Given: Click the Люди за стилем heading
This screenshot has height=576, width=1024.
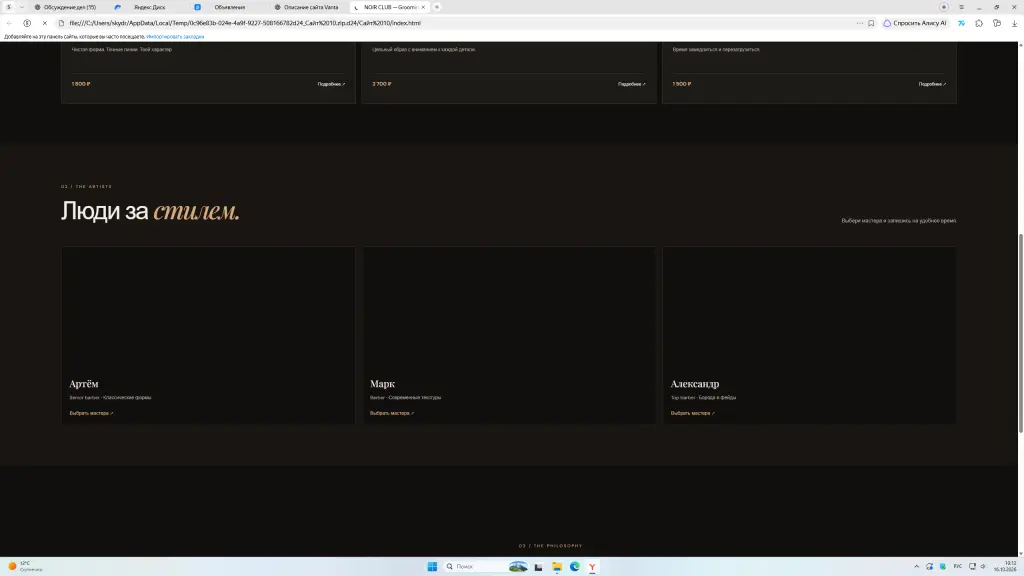Looking at the screenshot, I should click(x=150, y=211).
